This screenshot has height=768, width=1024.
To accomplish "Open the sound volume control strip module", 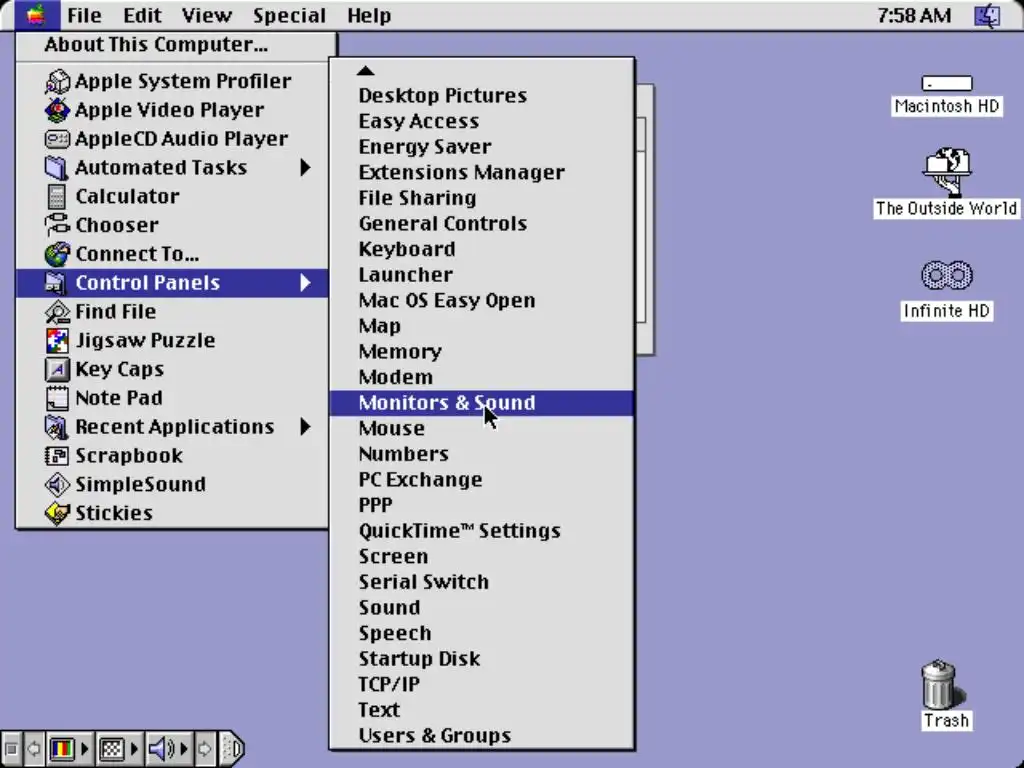I will pos(168,748).
